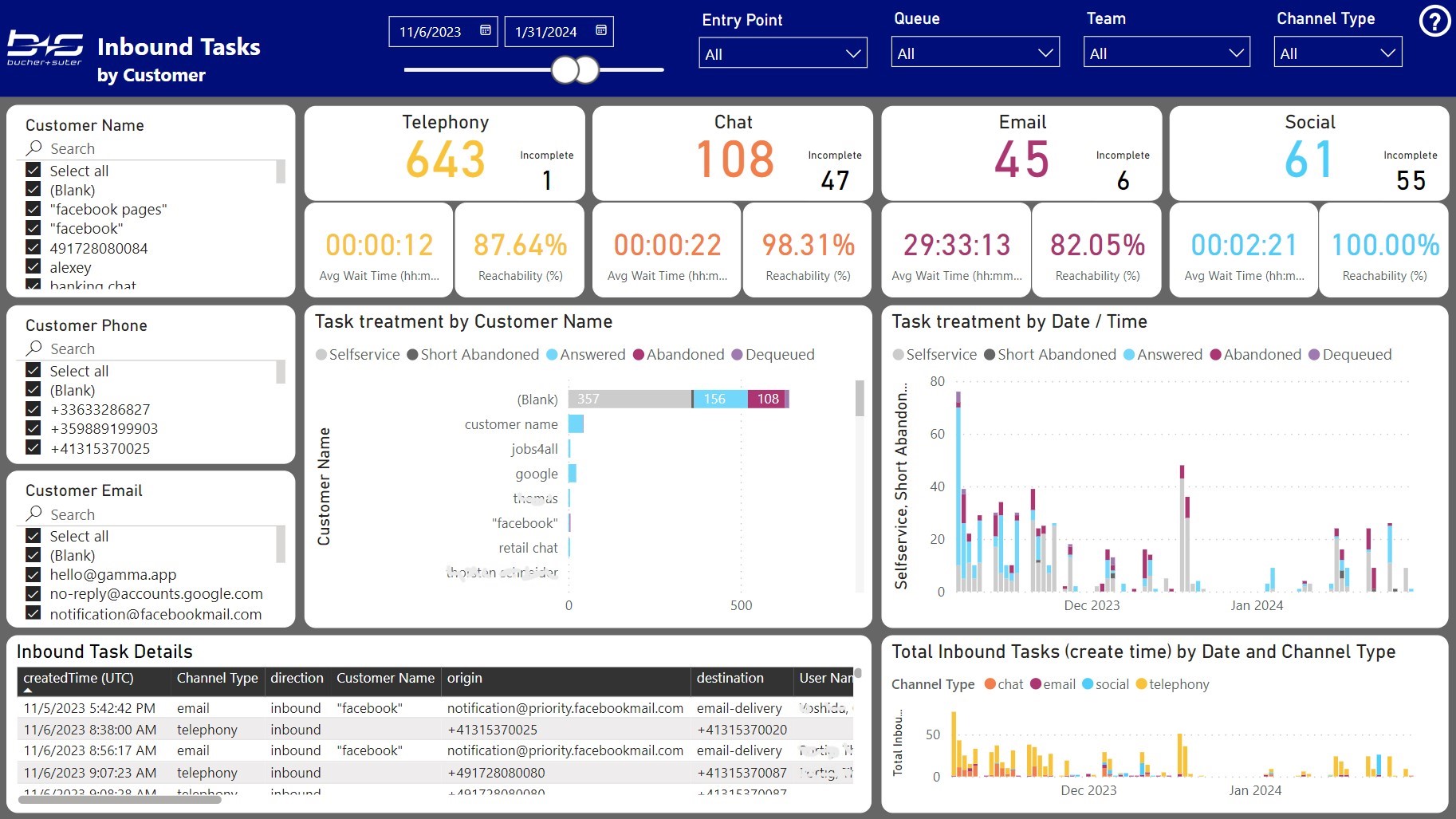Select telephony legend marker in Channel Type chart

pos(1141,684)
